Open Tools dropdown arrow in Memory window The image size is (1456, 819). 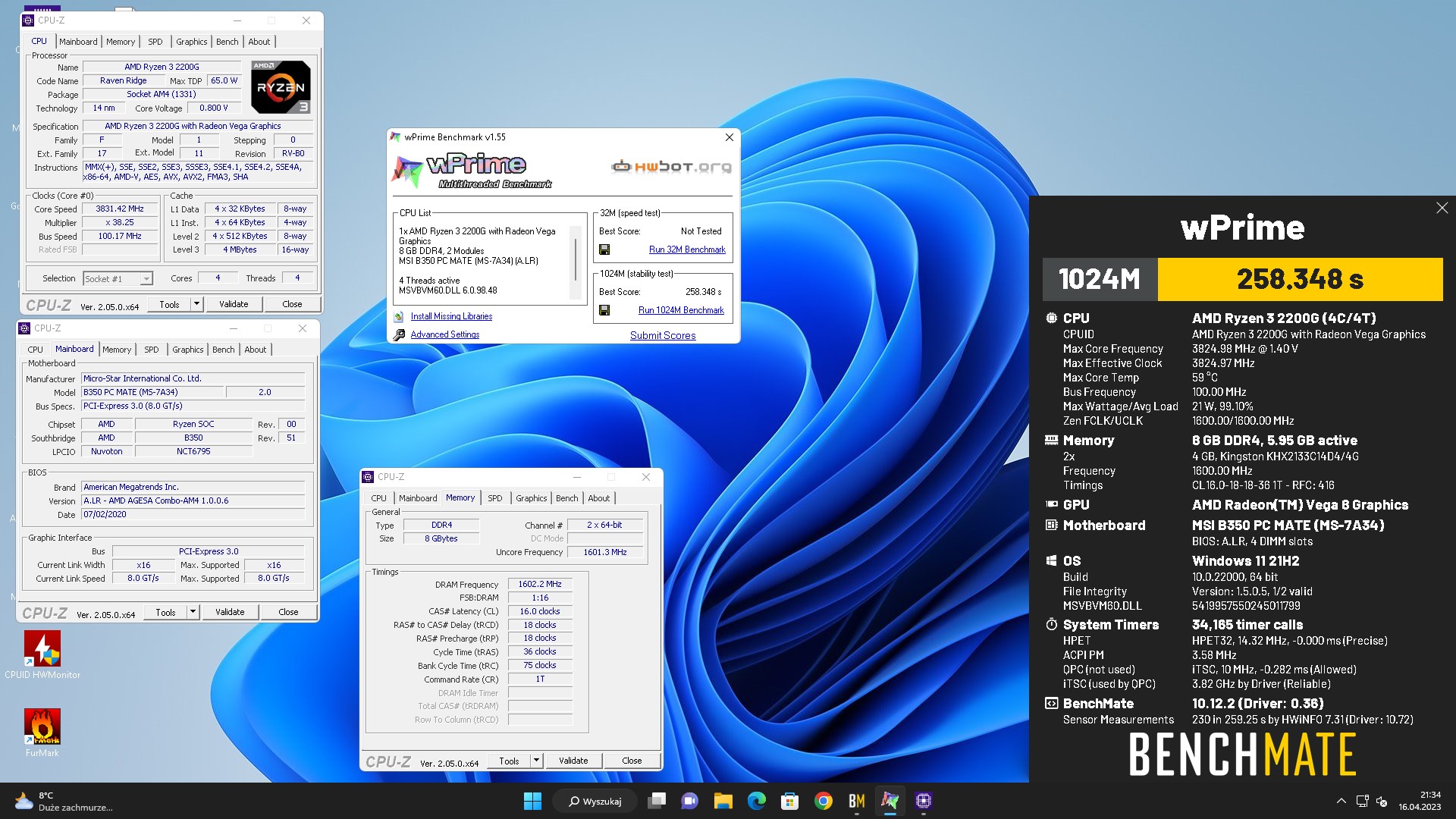536,761
